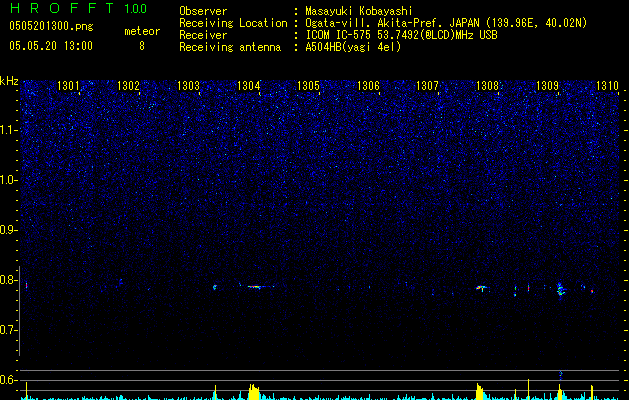This screenshot has width=629, height=400.
Task: Click the Receiver label
Action: 203,35
